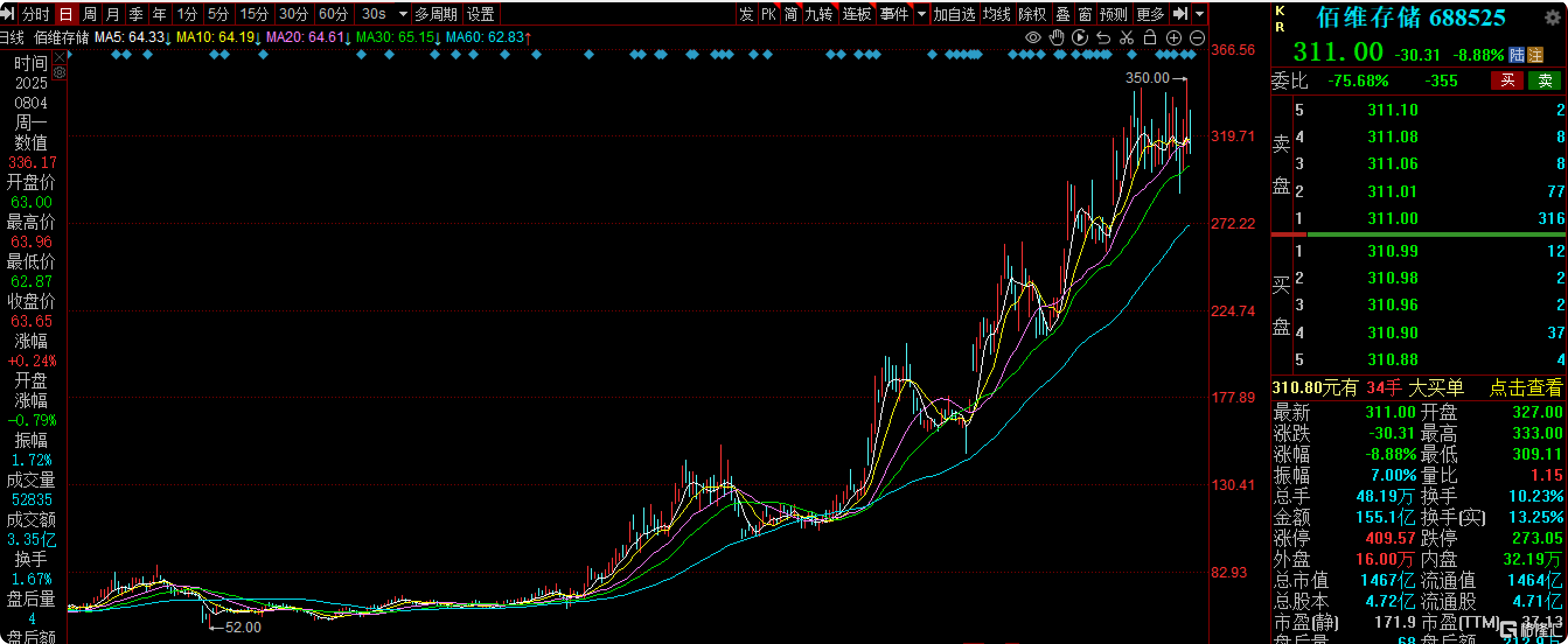This screenshot has width=1568, height=644.
Task: Open the 设置 settings button
Action: pyautogui.click(x=481, y=13)
